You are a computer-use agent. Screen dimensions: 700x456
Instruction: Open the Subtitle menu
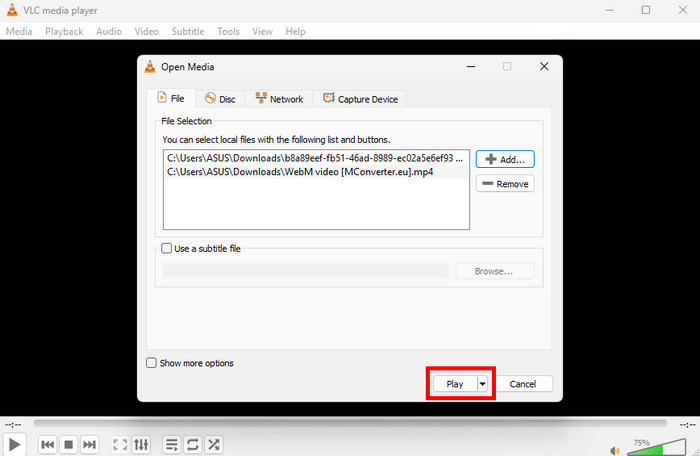click(188, 31)
